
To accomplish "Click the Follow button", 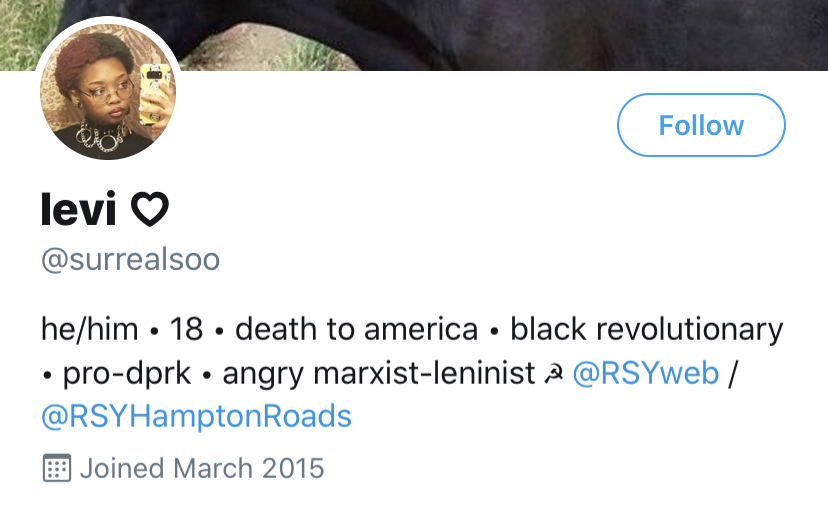I will [701, 125].
